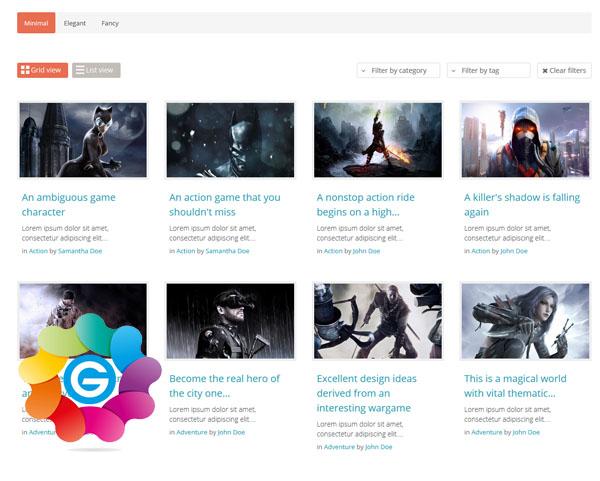Select the Minimal tab
This screenshot has width=600, height=481.
tap(36, 23)
